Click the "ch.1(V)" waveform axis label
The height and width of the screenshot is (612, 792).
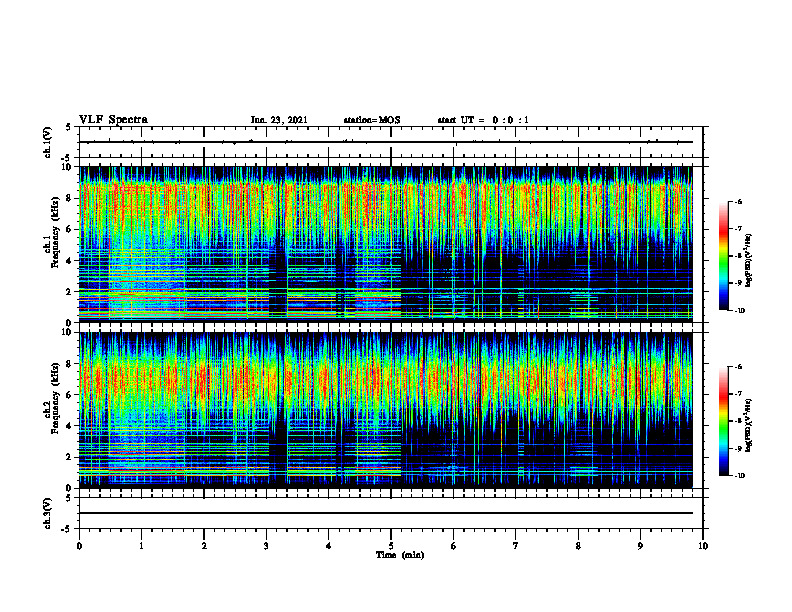click(x=48, y=142)
